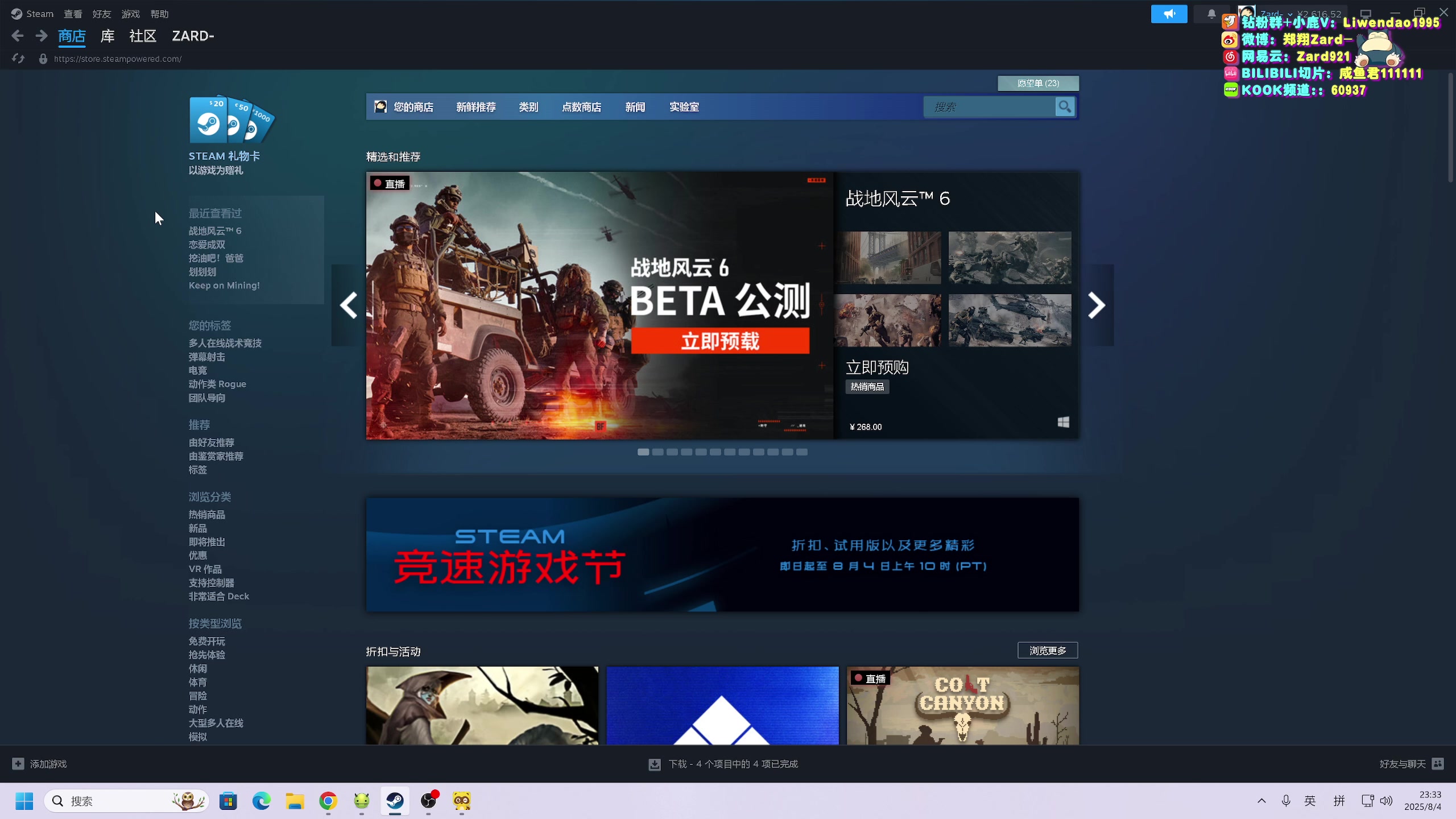
Task: Open the 竞速游戏节 racing fest banner
Action: point(722,555)
